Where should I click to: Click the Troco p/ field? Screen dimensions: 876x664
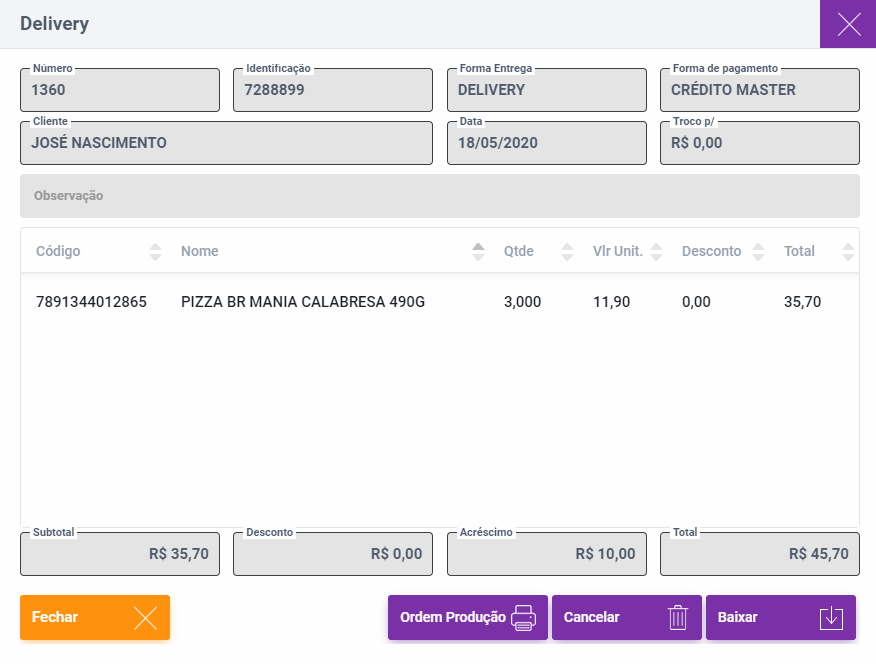click(760, 143)
